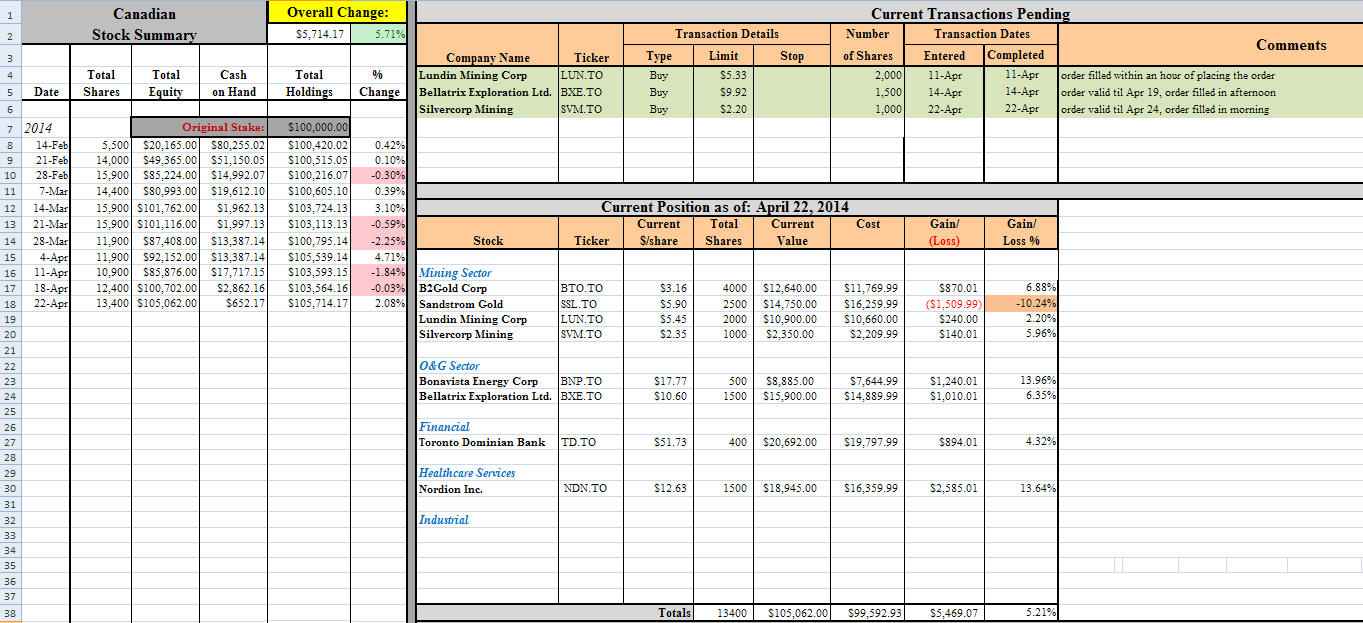Select the 14-Feb date cell
This screenshot has width=1363, height=623.
(44, 145)
